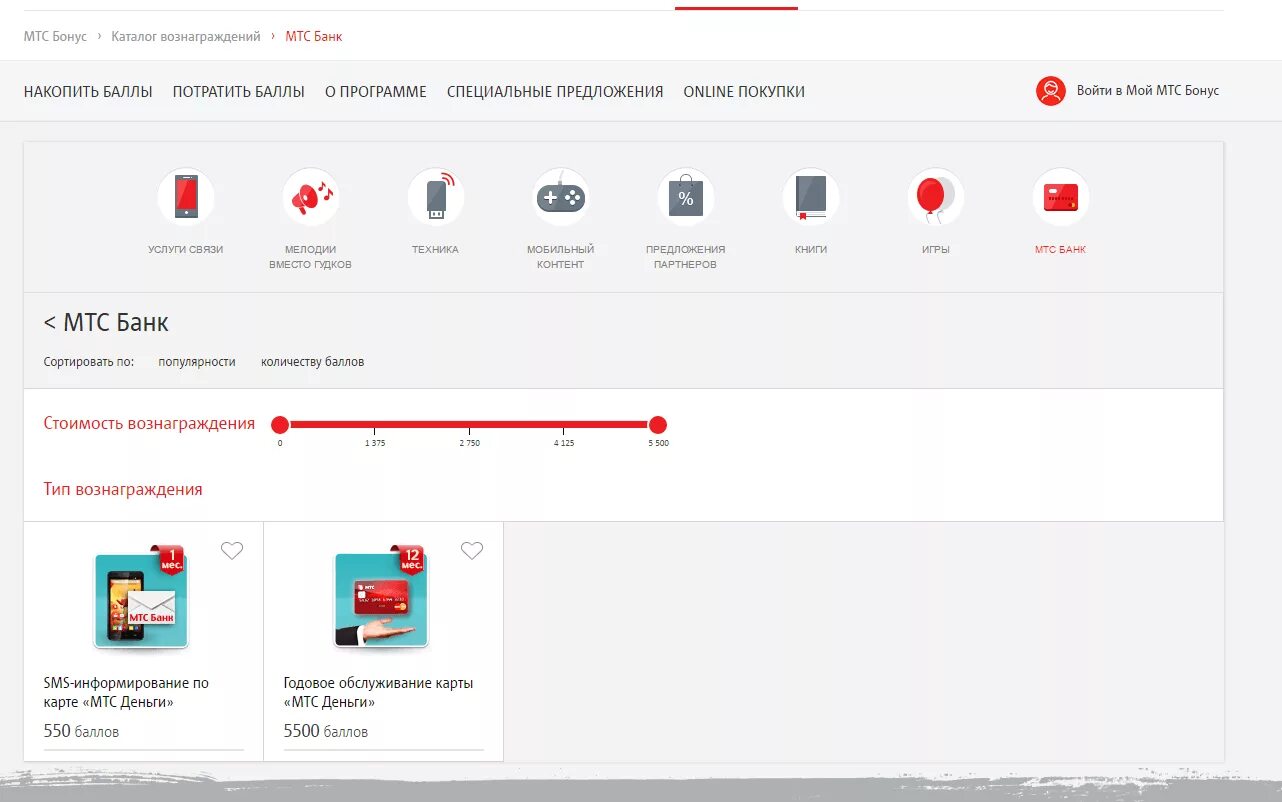This screenshot has width=1282, height=802.
Task: Select the Книги book icon
Action: [811, 196]
